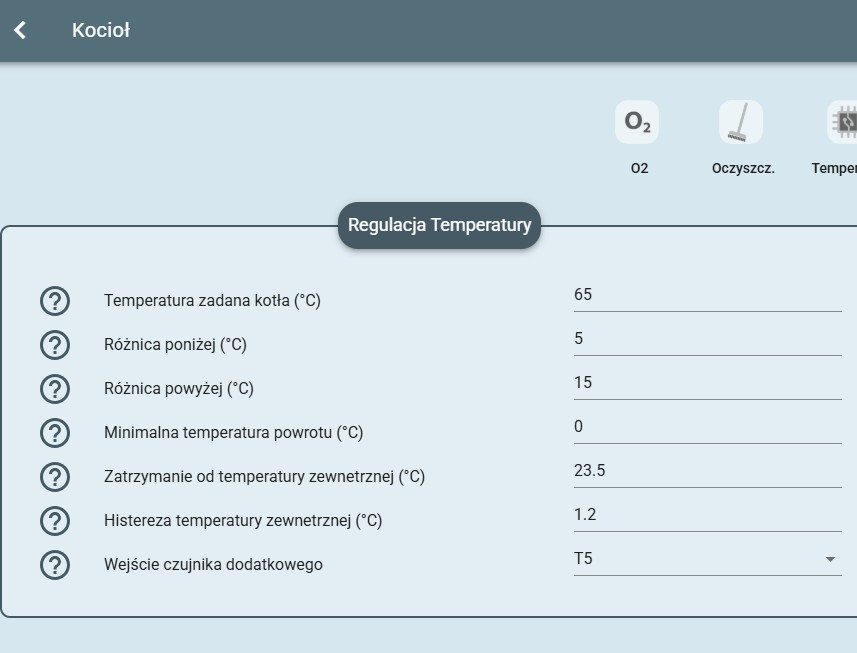This screenshot has width=857, height=653.
Task: Show help for Wejście czujnika dodatkowego
Action: coord(54,564)
